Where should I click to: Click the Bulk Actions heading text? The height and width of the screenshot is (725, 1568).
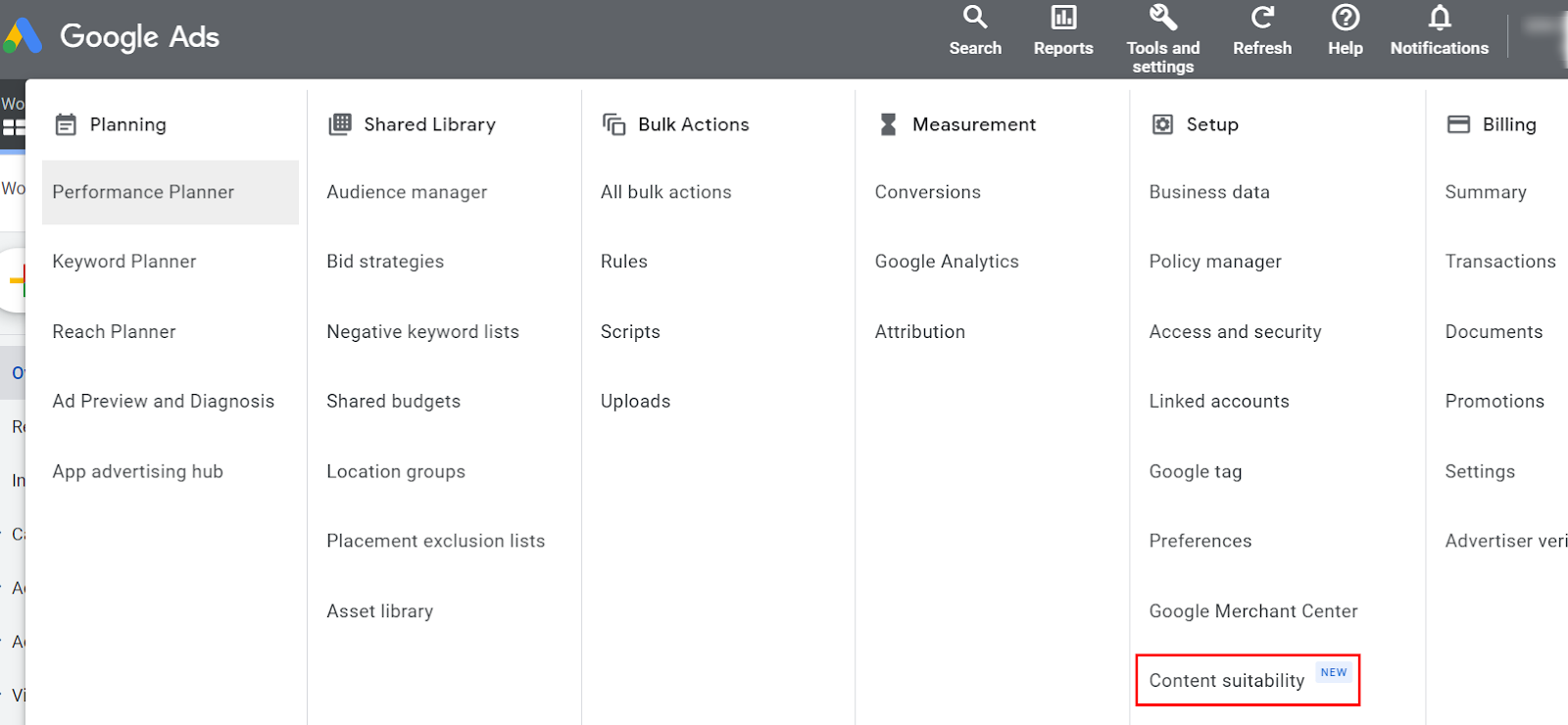coord(694,124)
